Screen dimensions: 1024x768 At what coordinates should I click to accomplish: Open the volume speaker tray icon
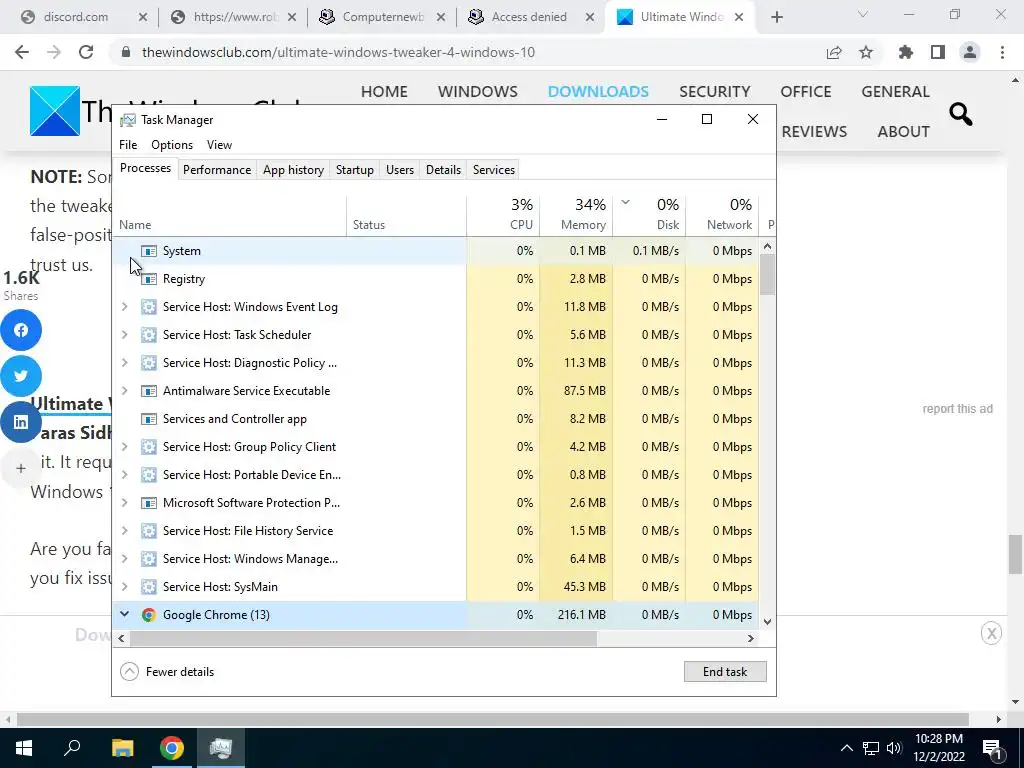[x=894, y=748]
